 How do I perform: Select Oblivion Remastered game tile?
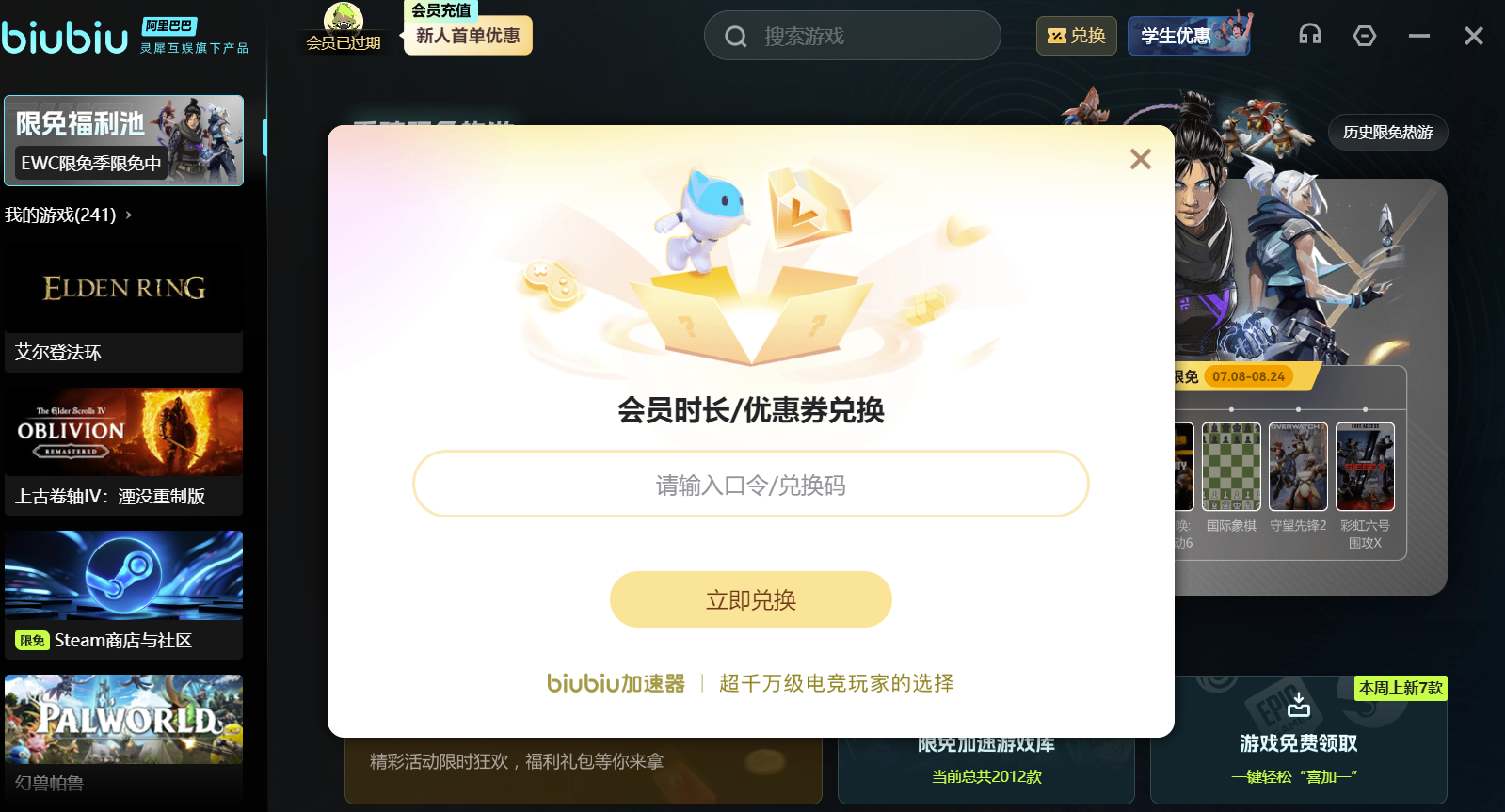(x=123, y=452)
